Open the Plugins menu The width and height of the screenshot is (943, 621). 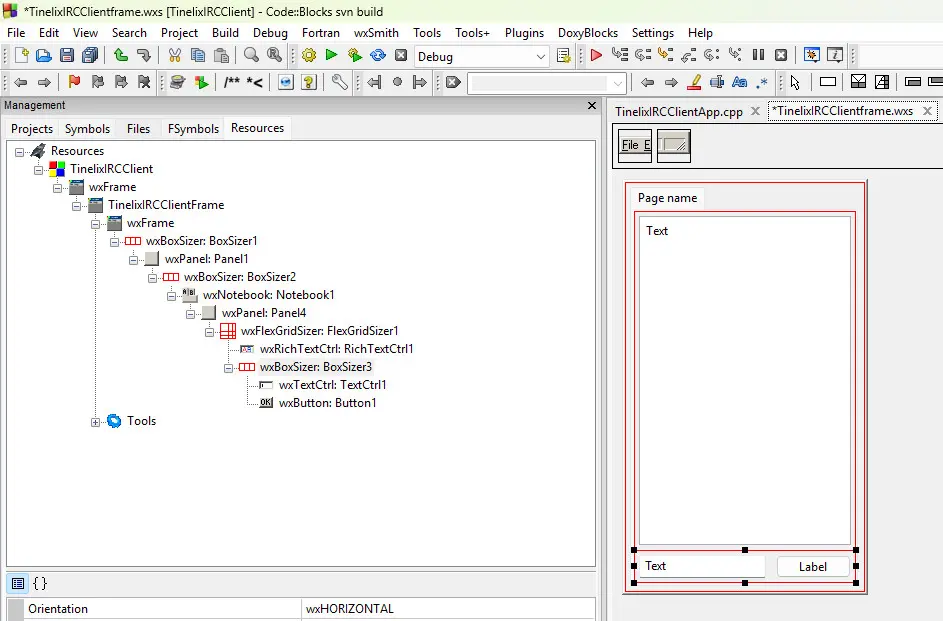[524, 32]
